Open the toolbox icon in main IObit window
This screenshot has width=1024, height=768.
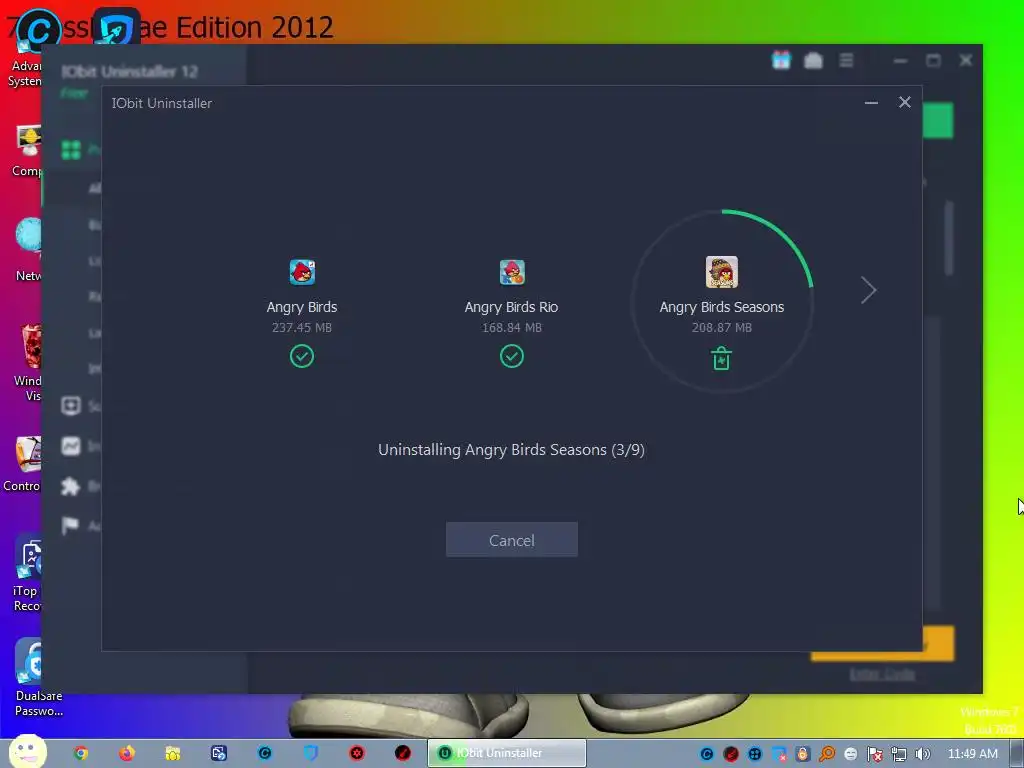coord(813,61)
